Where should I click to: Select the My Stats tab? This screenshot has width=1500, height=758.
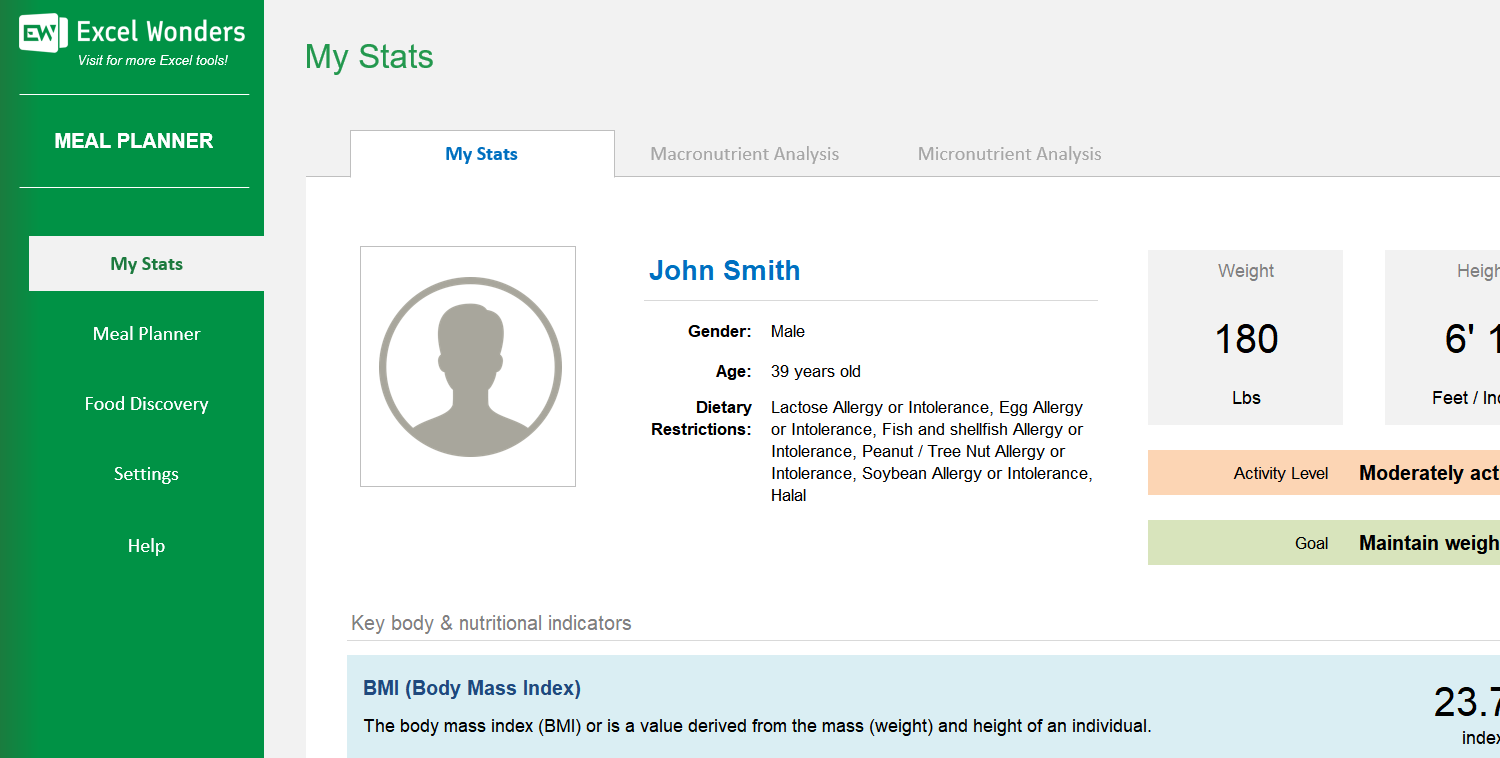click(x=481, y=154)
